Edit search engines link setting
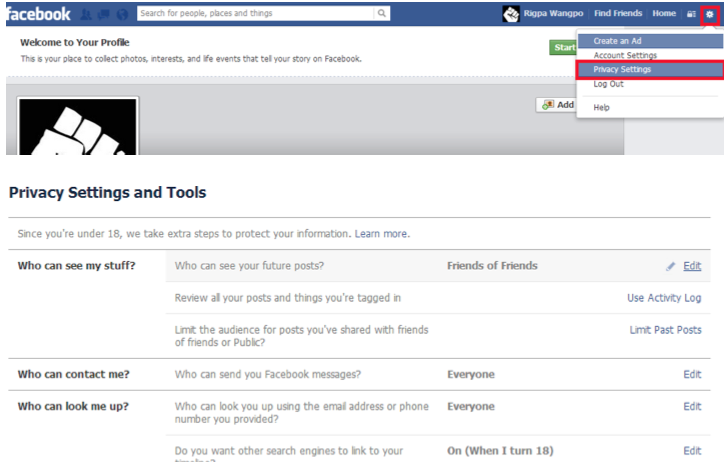This screenshot has height=462, width=724. [x=692, y=451]
